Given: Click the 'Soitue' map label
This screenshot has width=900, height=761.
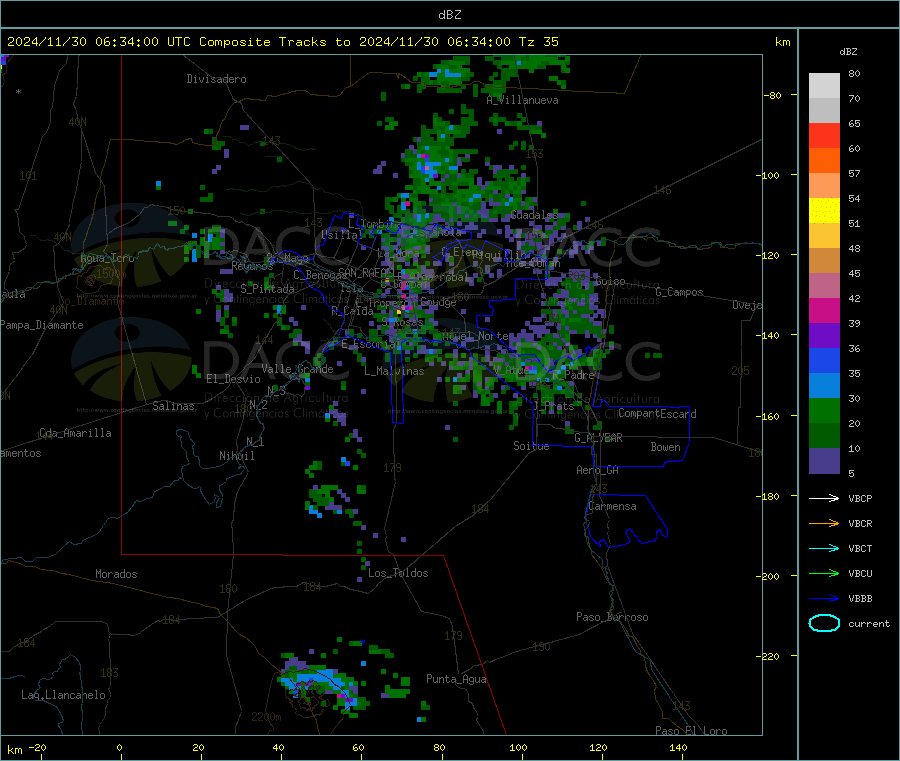Looking at the screenshot, I should point(531,446).
